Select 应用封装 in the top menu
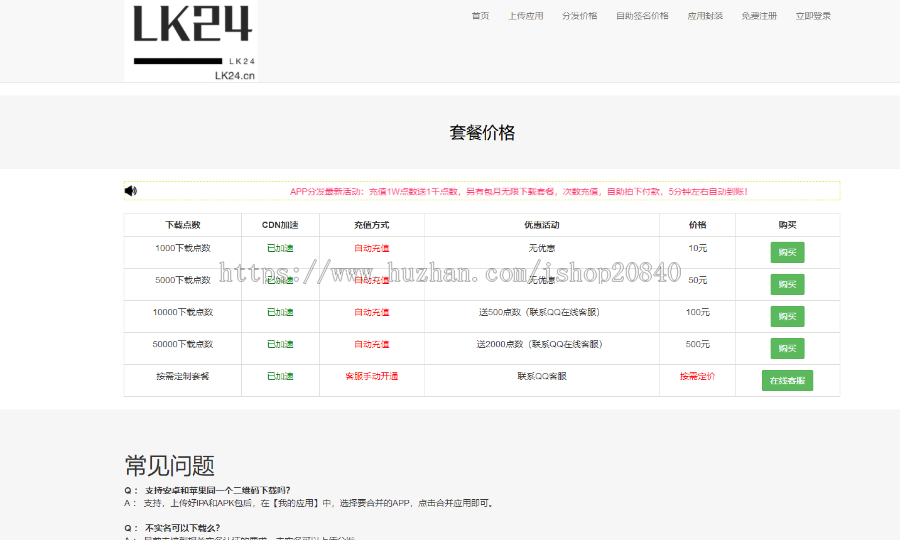 [x=705, y=16]
